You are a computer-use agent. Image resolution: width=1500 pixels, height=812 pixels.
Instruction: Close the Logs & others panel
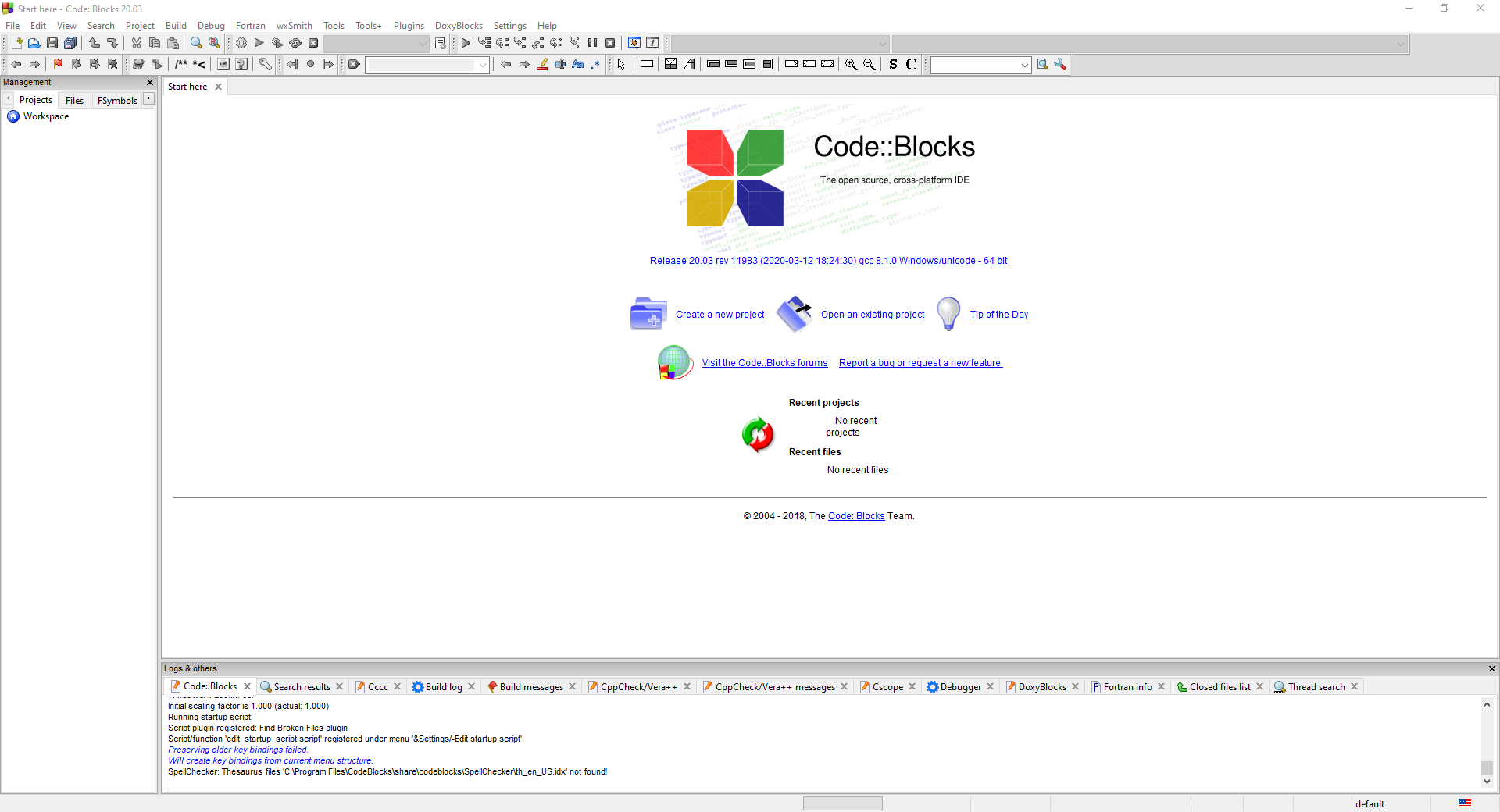(1491, 668)
